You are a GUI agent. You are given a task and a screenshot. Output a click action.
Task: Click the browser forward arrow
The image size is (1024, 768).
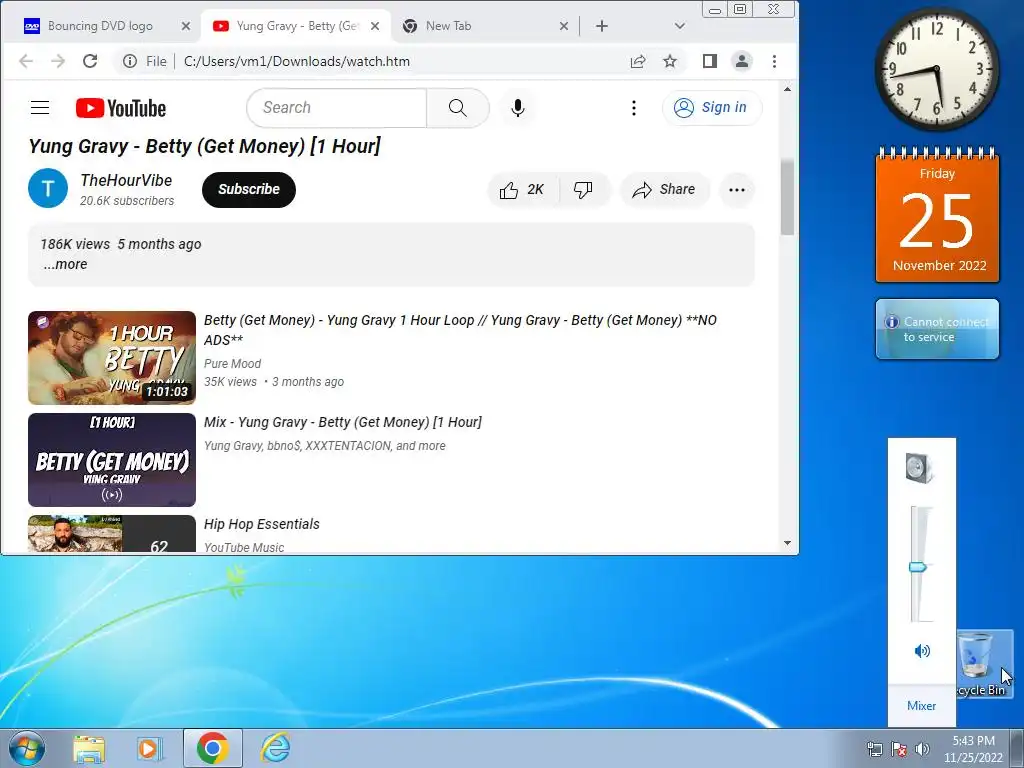click(x=58, y=61)
